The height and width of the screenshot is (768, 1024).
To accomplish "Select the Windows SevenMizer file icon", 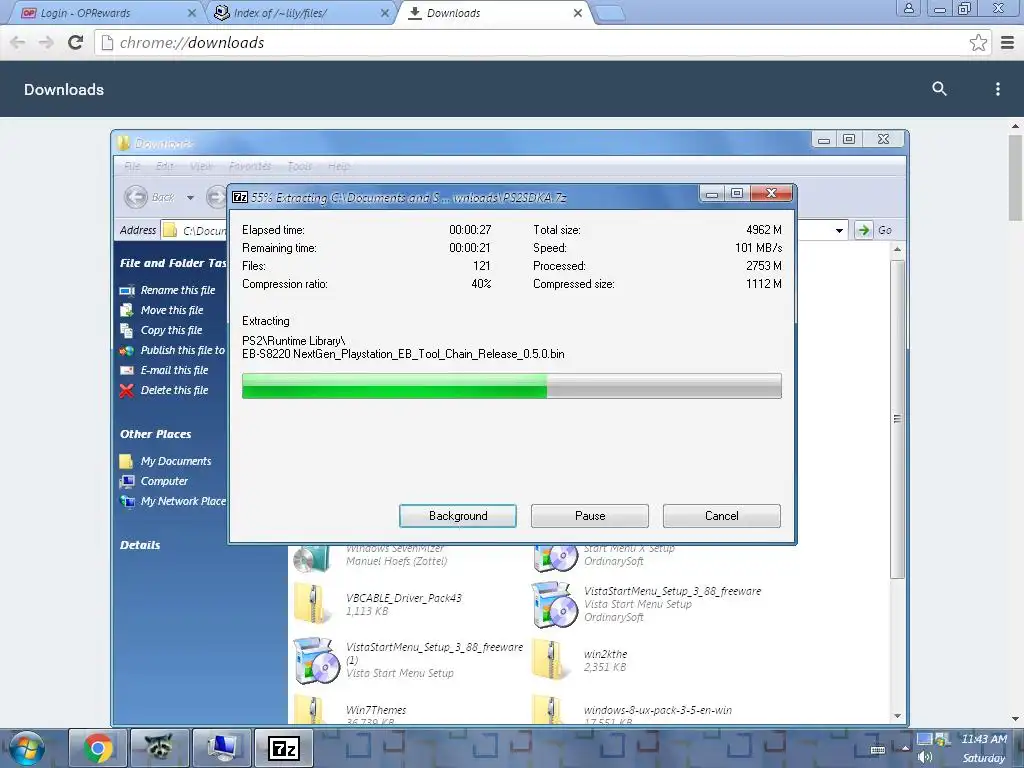I will 313,559.
